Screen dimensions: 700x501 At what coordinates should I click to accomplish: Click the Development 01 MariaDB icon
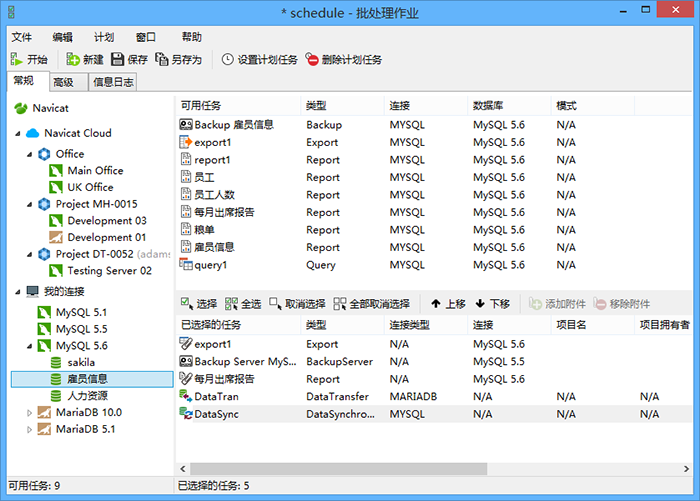pos(56,237)
